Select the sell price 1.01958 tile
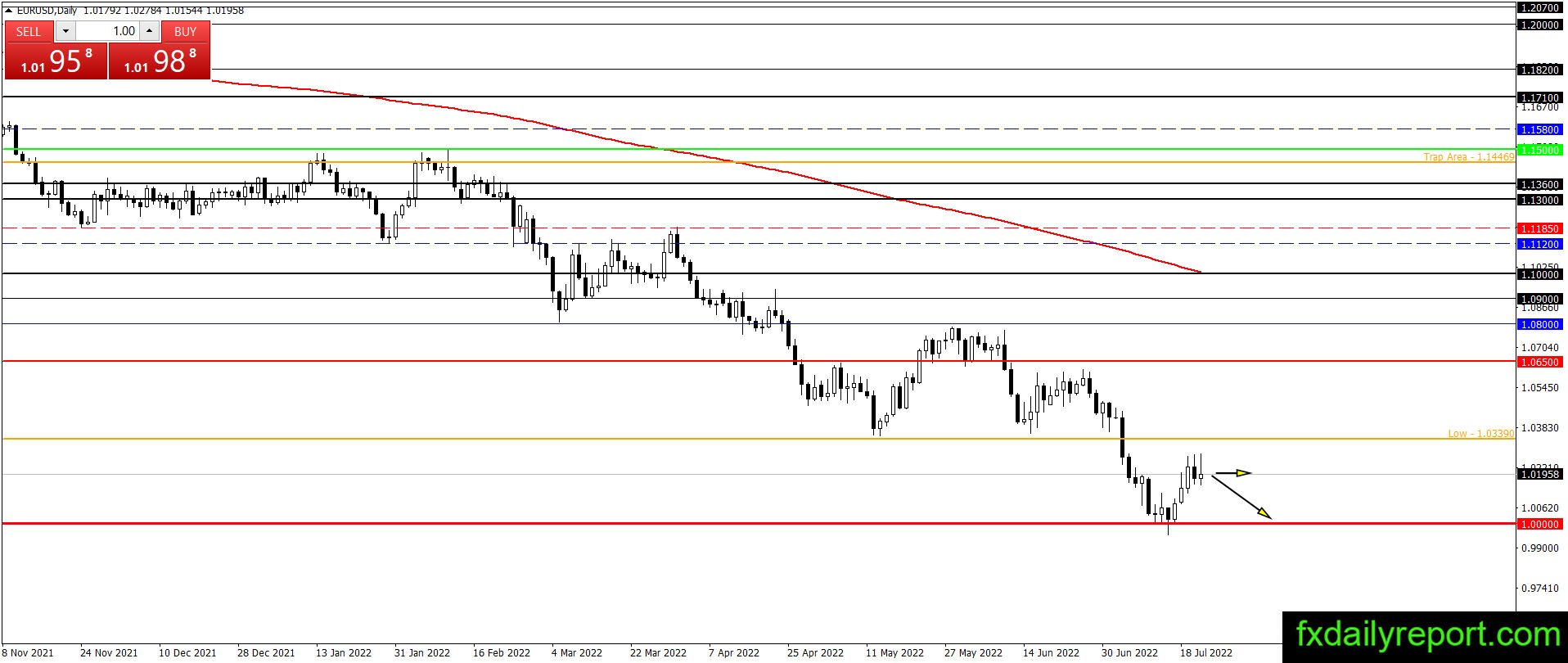This screenshot has height=663, width=1568. tap(56, 61)
